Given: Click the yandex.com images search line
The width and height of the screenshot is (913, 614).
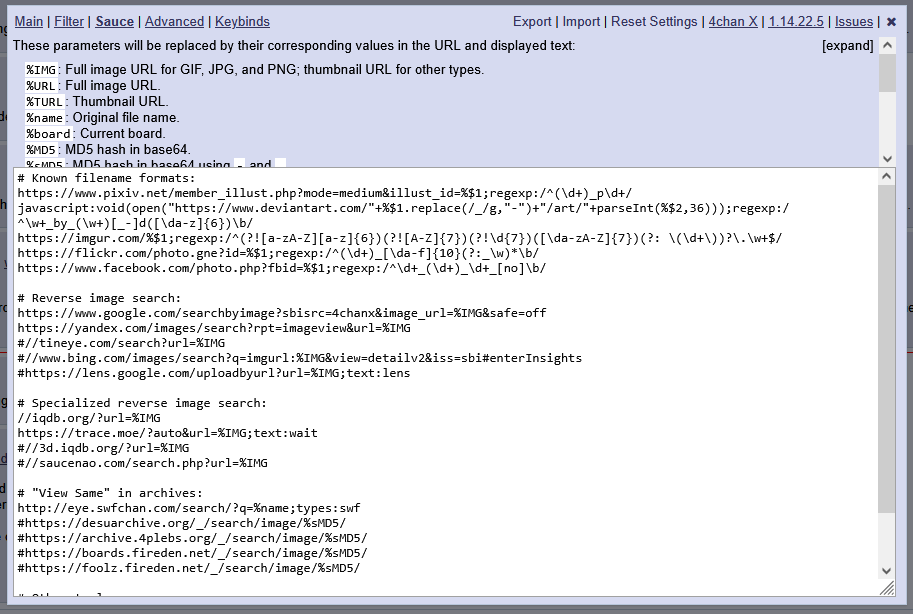Looking at the screenshot, I should (x=214, y=328).
